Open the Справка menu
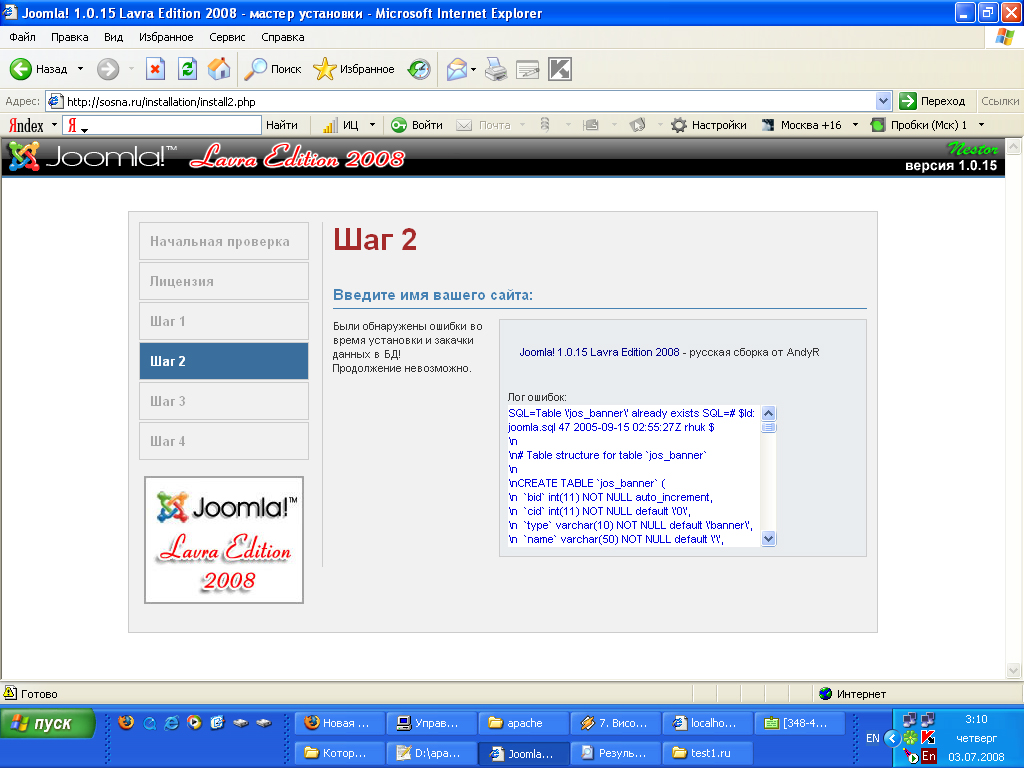This screenshot has height=768, width=1024. pos(283,37)
